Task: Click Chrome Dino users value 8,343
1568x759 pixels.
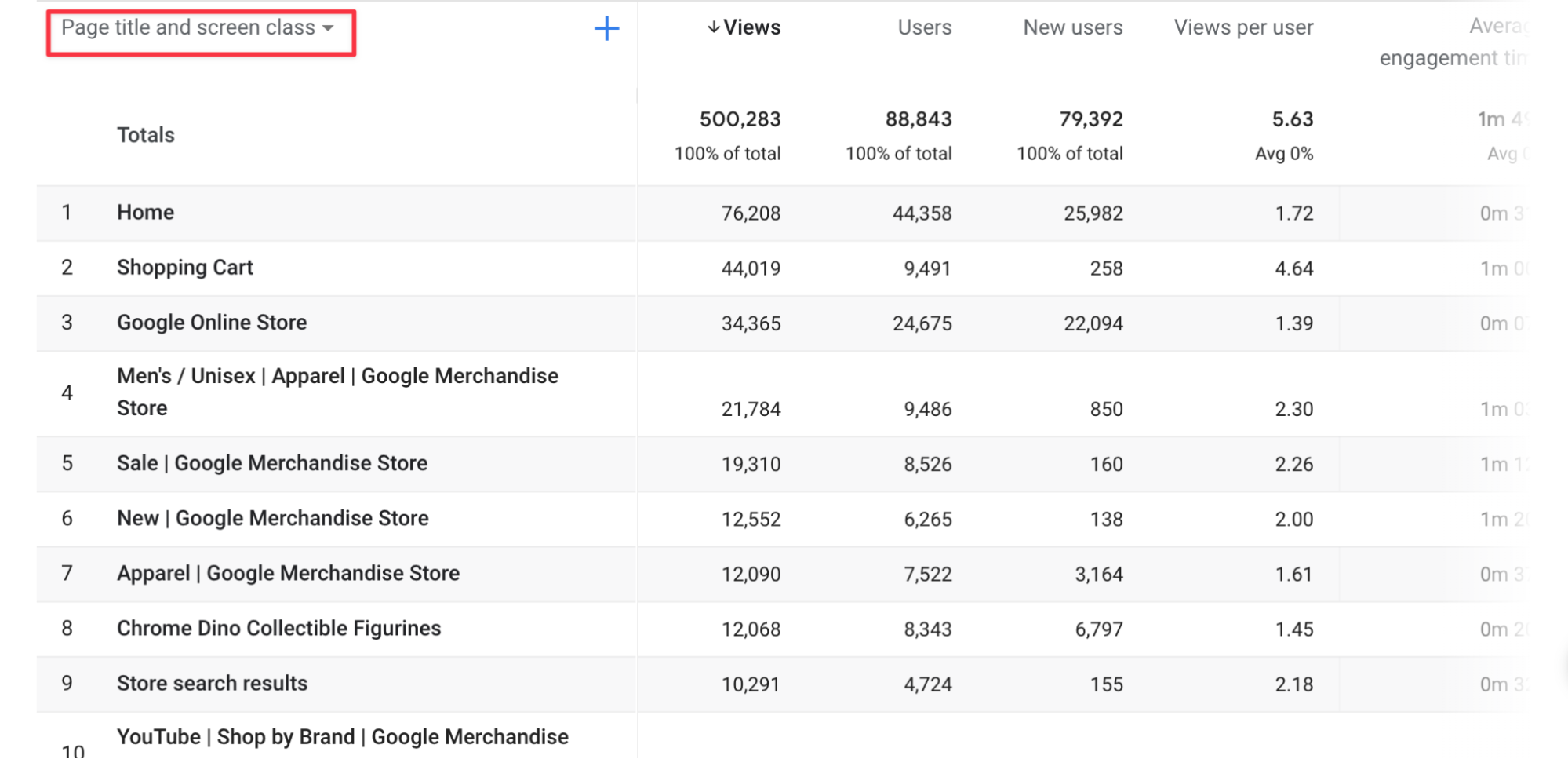Action: [928, 629]
